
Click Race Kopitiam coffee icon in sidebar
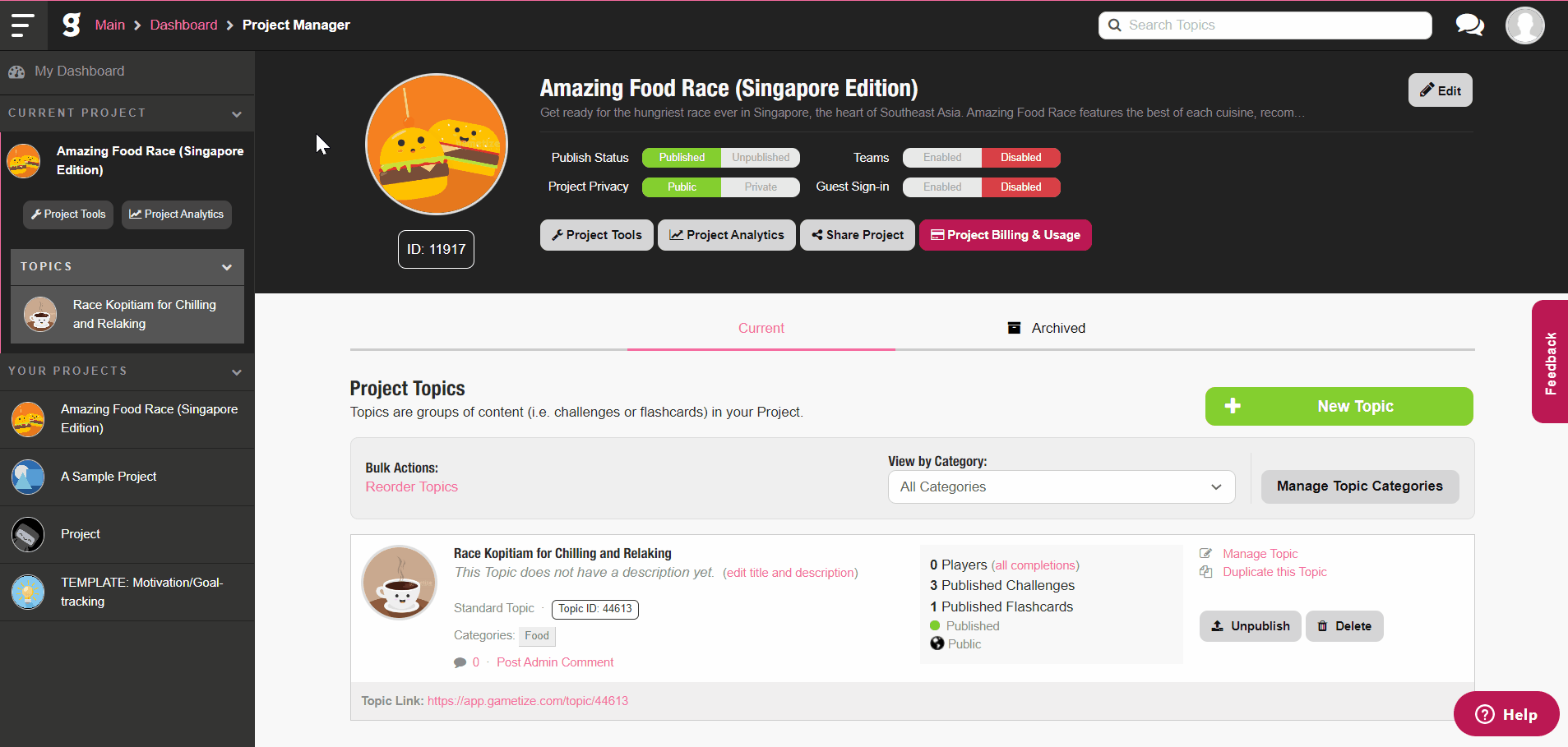click(40, 314)
